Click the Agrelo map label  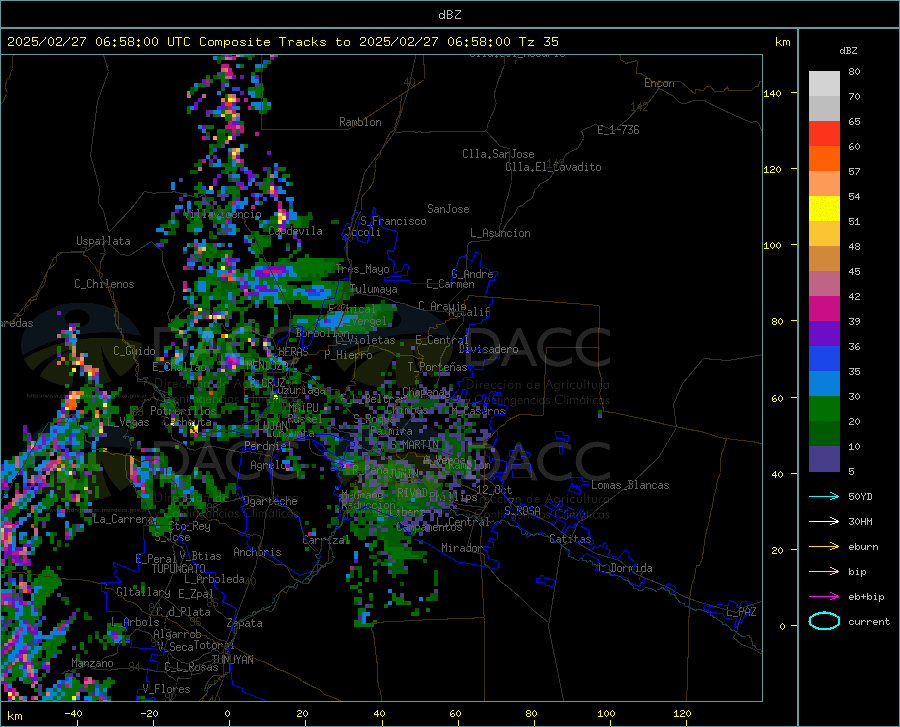pyautogui.click(x=268, y=465)
